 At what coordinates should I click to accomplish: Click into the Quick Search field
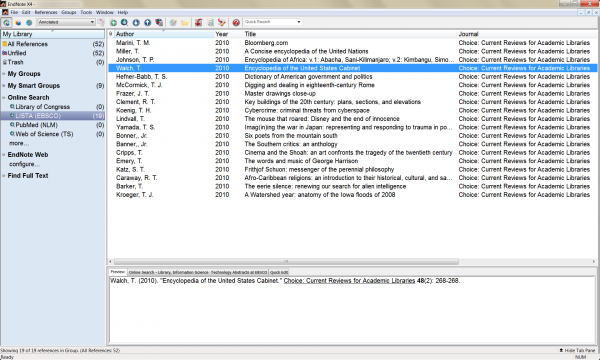[x=270, y=22]
